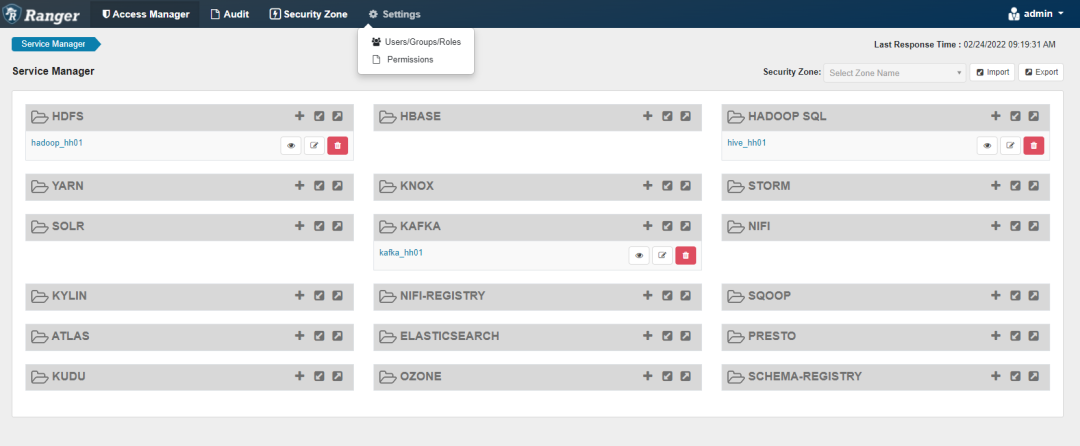1080x446 pixels.
Task: Edit the hive_hh01 service
Action: click(x=1010, y=145)
